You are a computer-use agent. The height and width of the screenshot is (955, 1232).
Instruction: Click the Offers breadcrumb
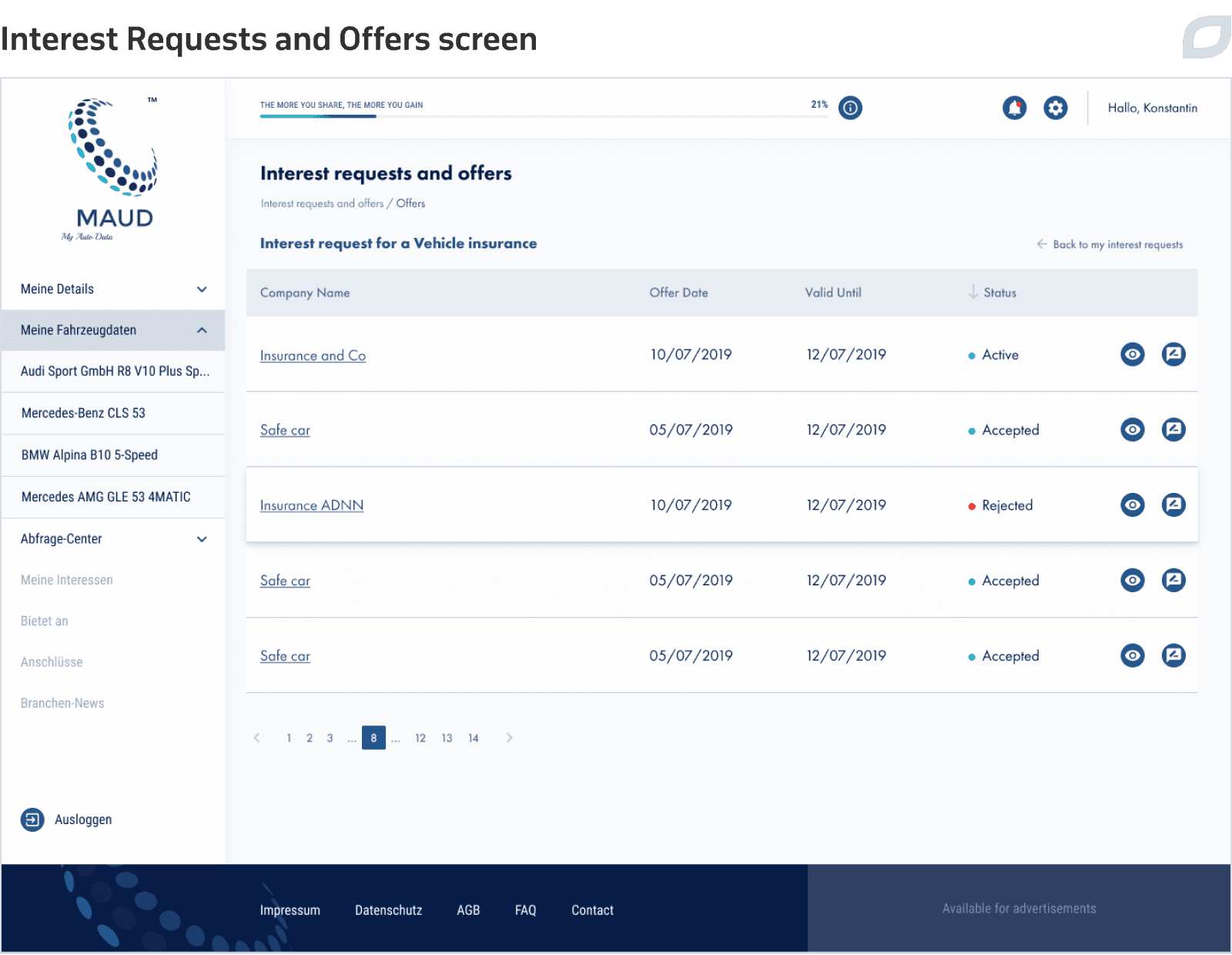[410, 203]
